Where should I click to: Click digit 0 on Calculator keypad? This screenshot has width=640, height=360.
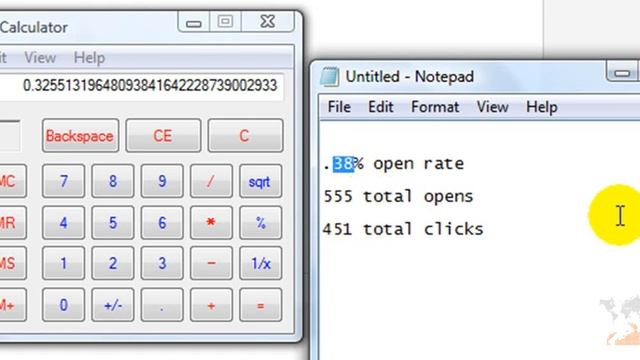(63, 305)
